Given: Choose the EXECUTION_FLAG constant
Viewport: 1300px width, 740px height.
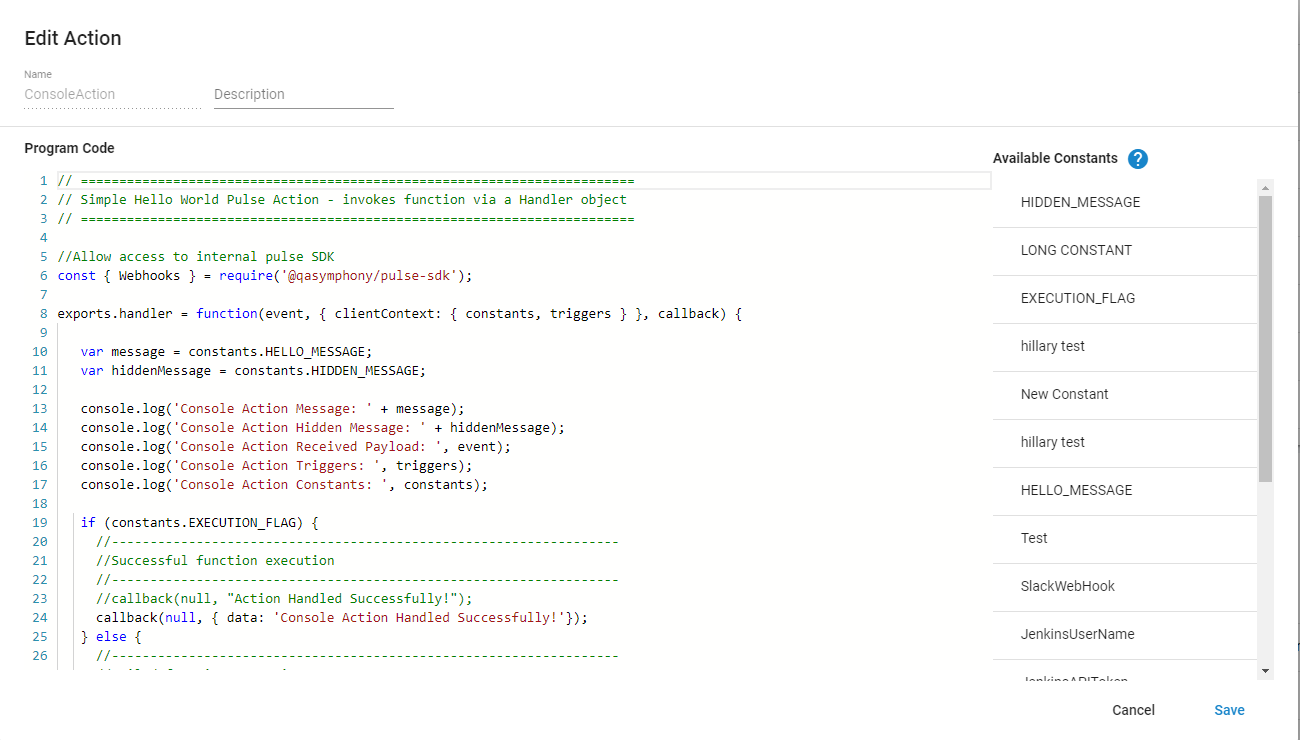Looking at the screenshot, I should [1077, 298].
